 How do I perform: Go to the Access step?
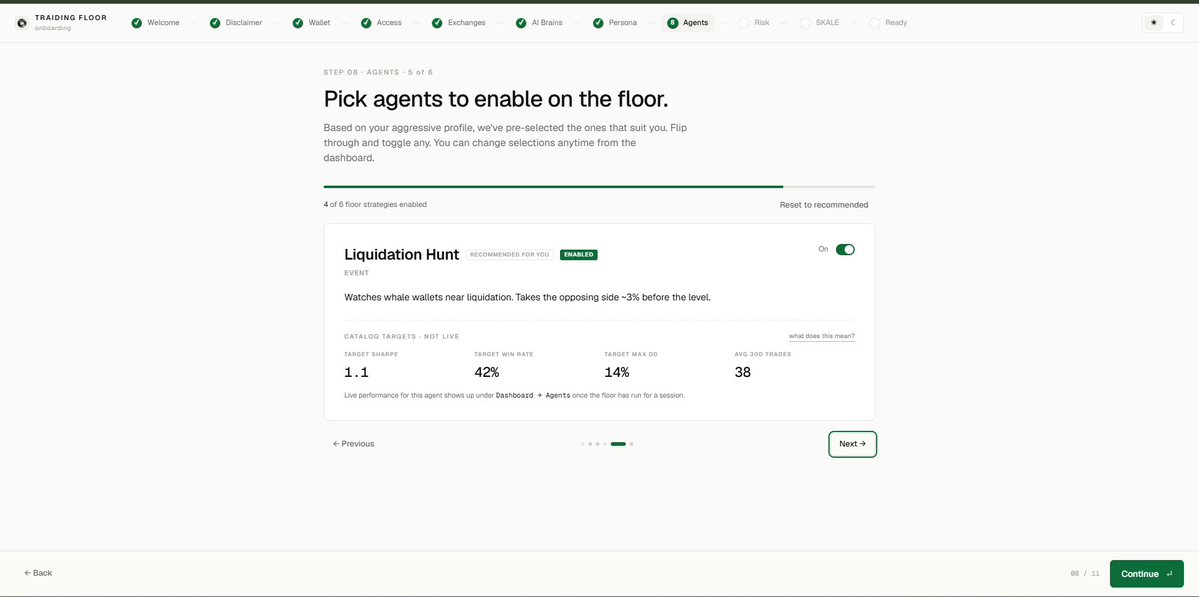pos(382,23)
